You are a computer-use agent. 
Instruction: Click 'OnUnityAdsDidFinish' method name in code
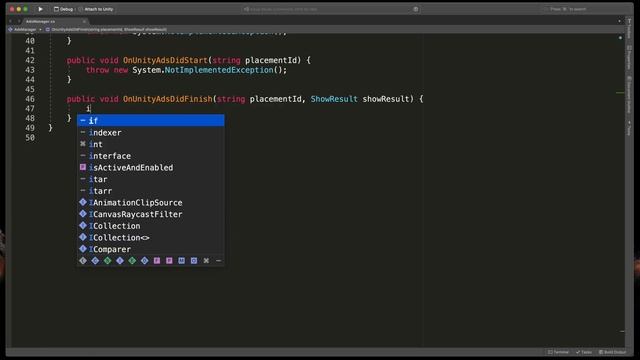click(x=168, y=99)
